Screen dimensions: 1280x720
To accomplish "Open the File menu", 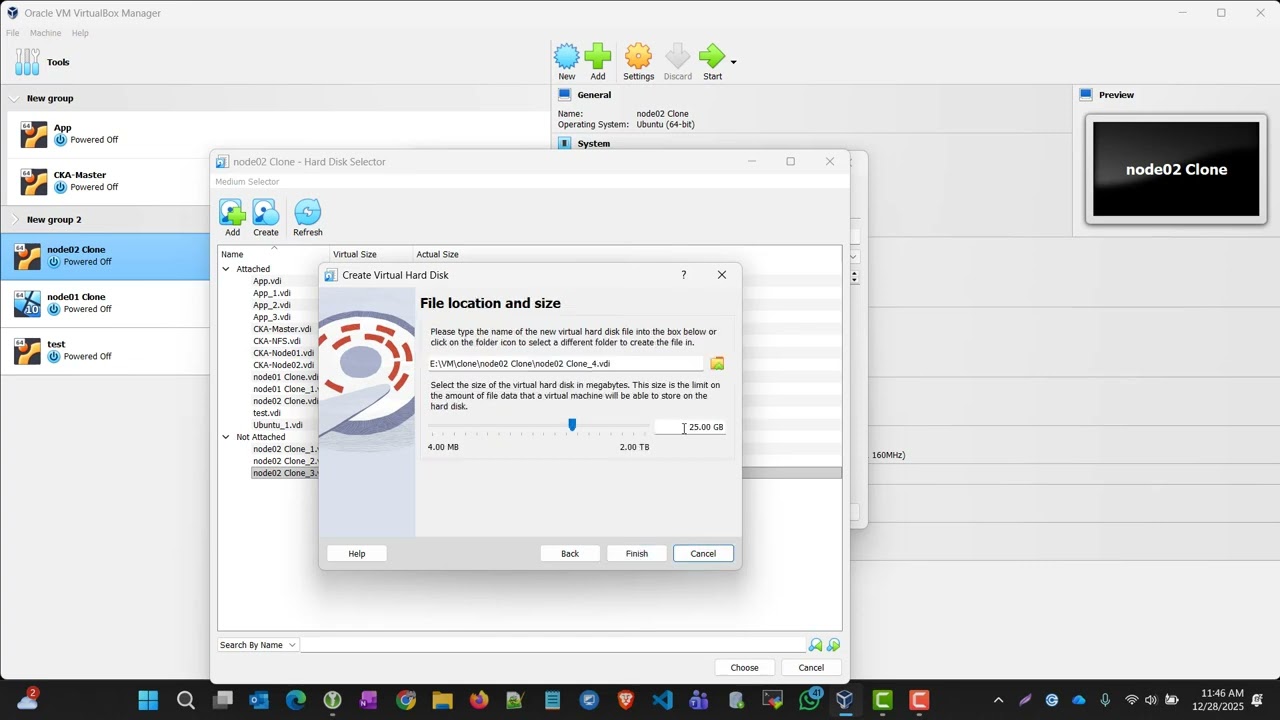I will click(x=13, y=33).
